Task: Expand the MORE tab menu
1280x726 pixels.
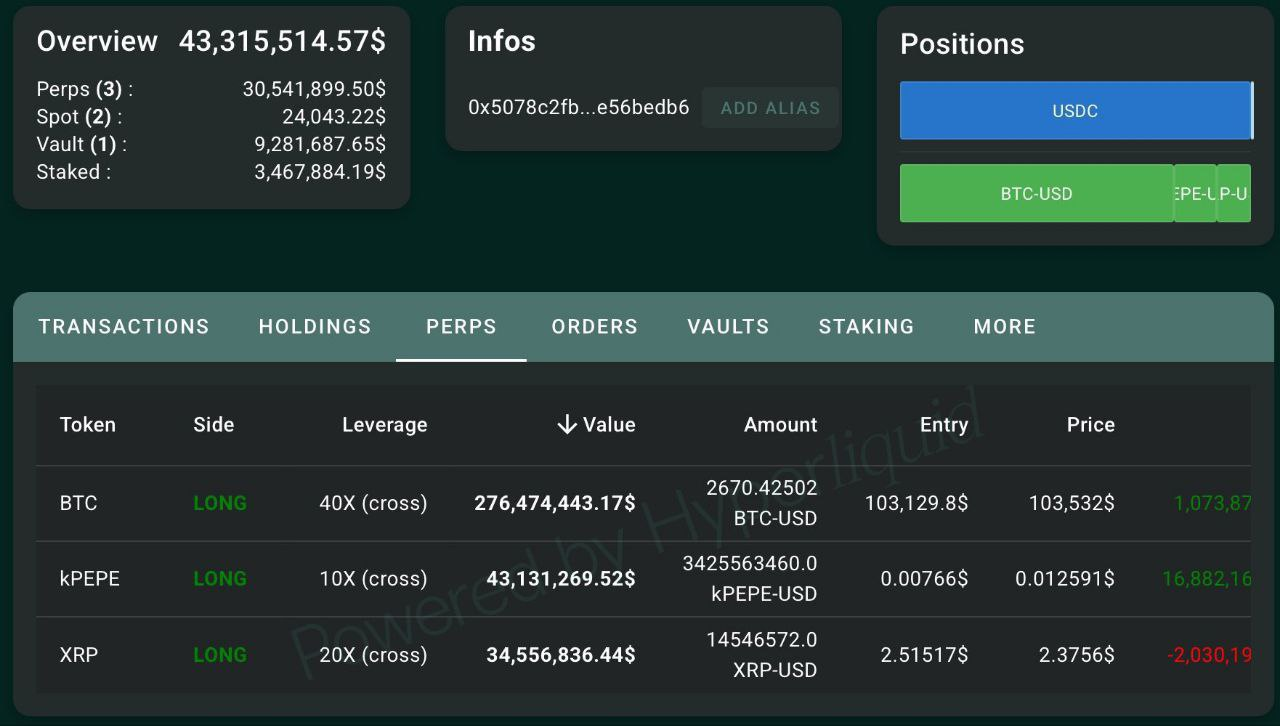Action: coord(1005,327)
